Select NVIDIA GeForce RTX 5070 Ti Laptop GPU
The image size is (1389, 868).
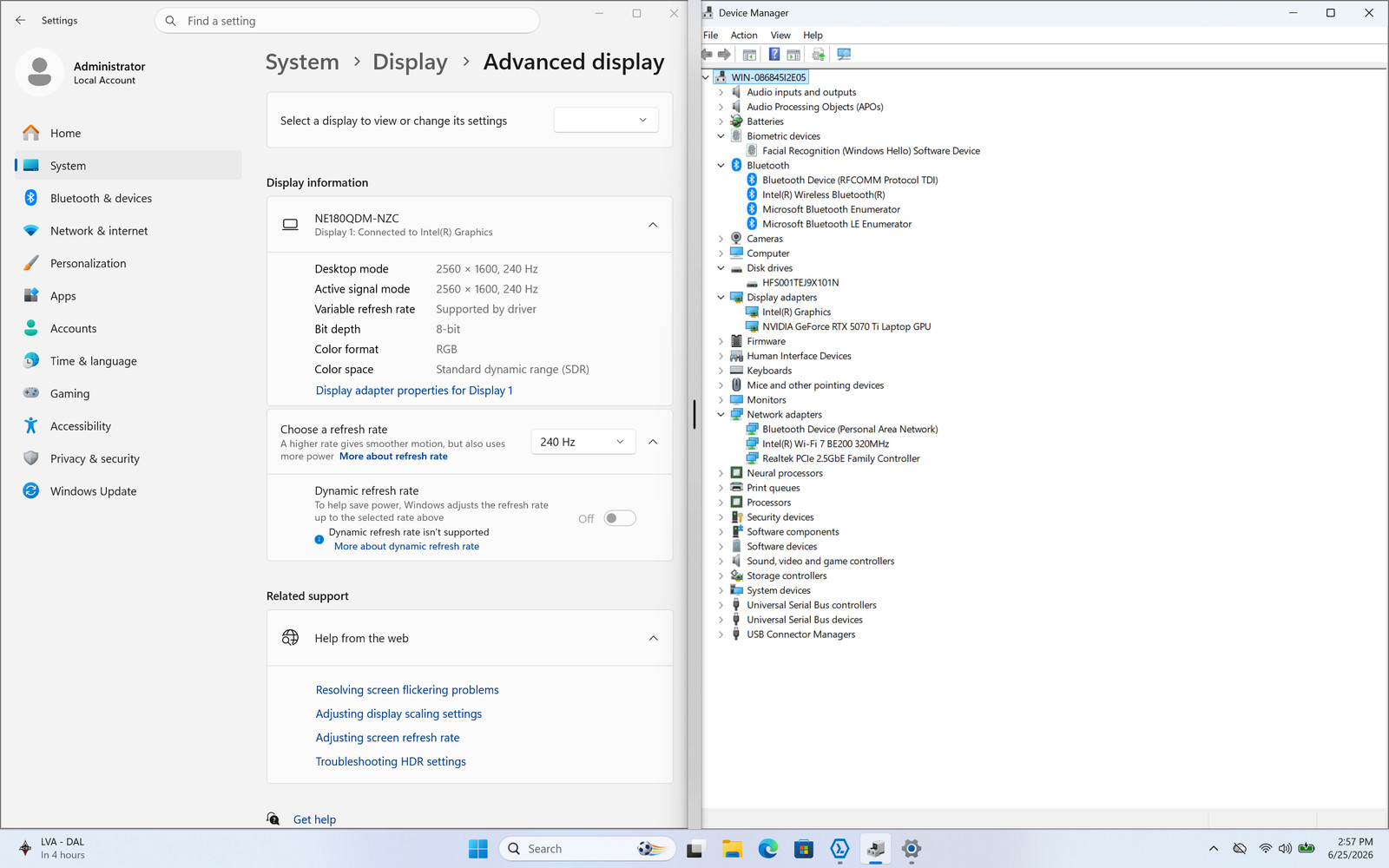846,326
